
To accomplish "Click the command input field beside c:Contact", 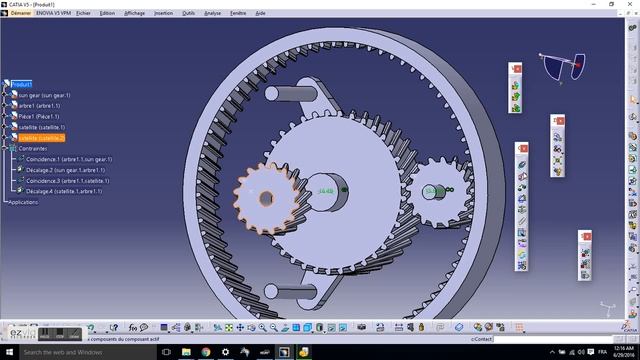I will pyautogui.click(x=553, y=339).
